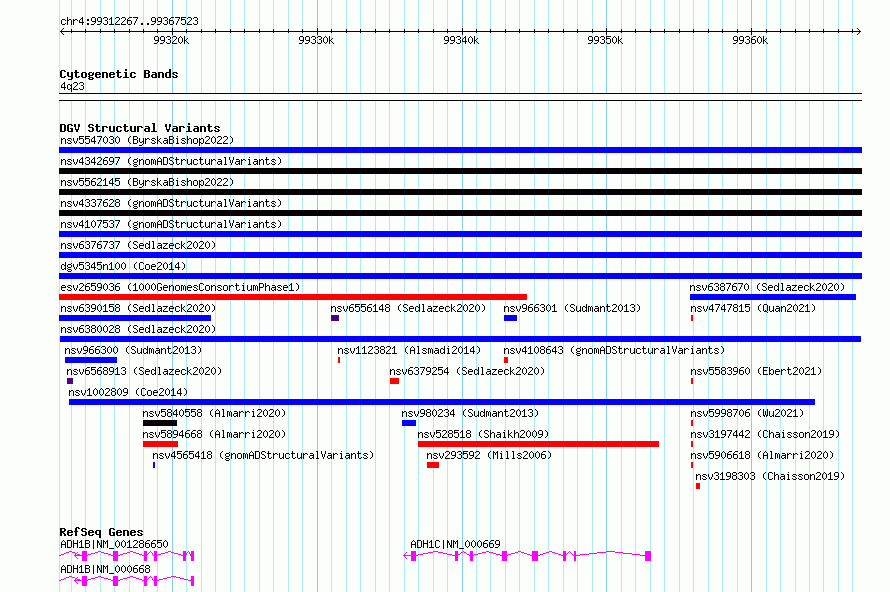Select the nsv5562145 (ByrskaBishop2022) label
Image resolution: width=890 pixels, height=592 pixels.
(147, 182)
